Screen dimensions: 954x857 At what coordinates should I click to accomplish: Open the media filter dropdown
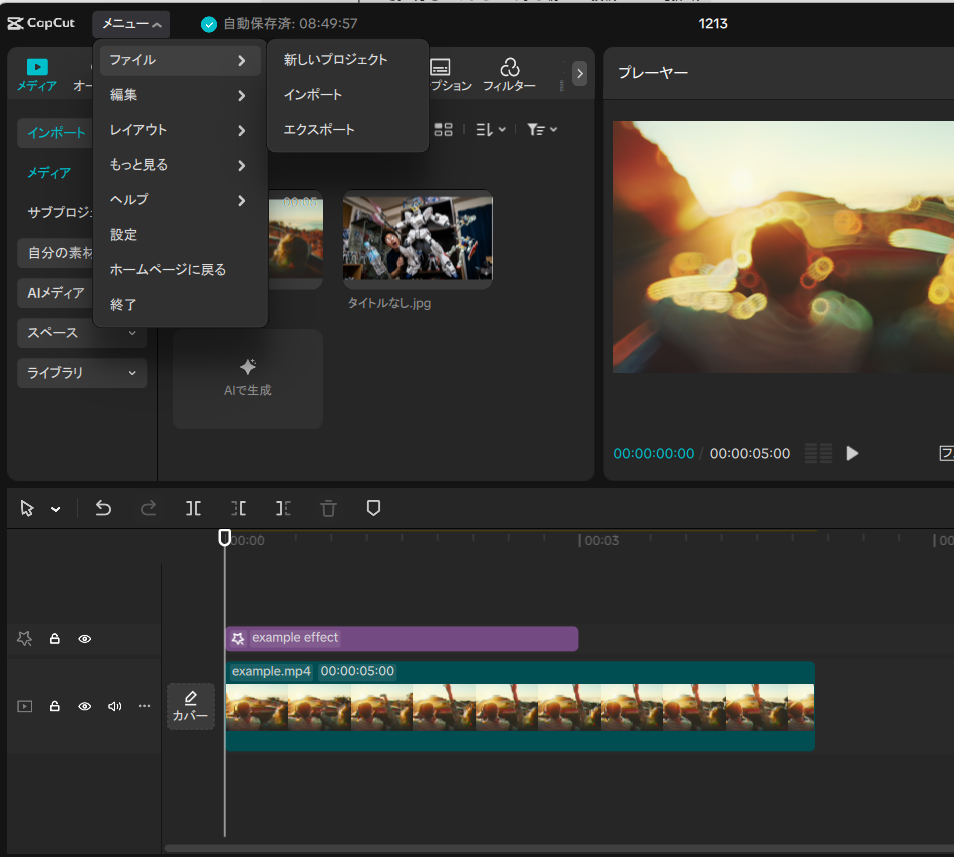[x=542, y=129]
